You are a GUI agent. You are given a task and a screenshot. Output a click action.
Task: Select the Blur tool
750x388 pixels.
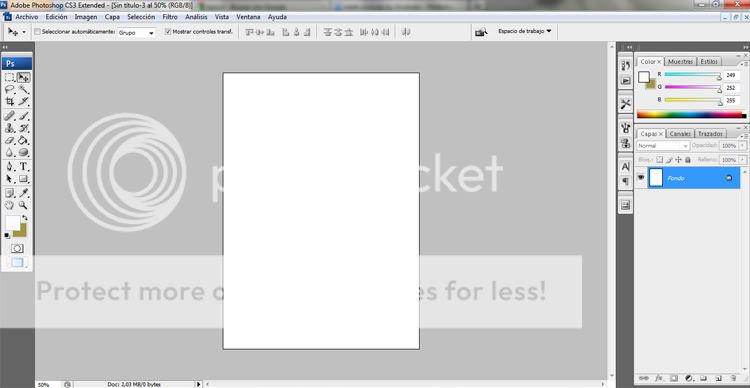pyautogui.click(x=10, y=153)
